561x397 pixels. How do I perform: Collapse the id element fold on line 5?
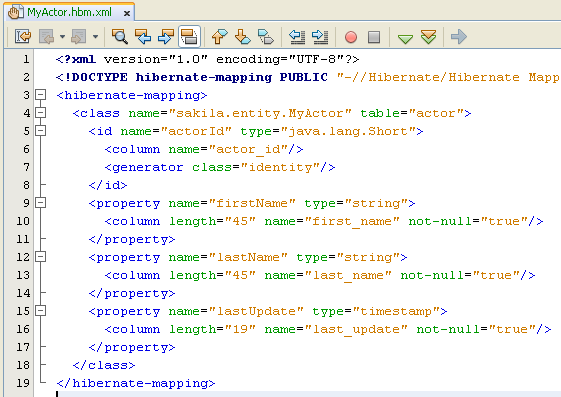[41, 131]
